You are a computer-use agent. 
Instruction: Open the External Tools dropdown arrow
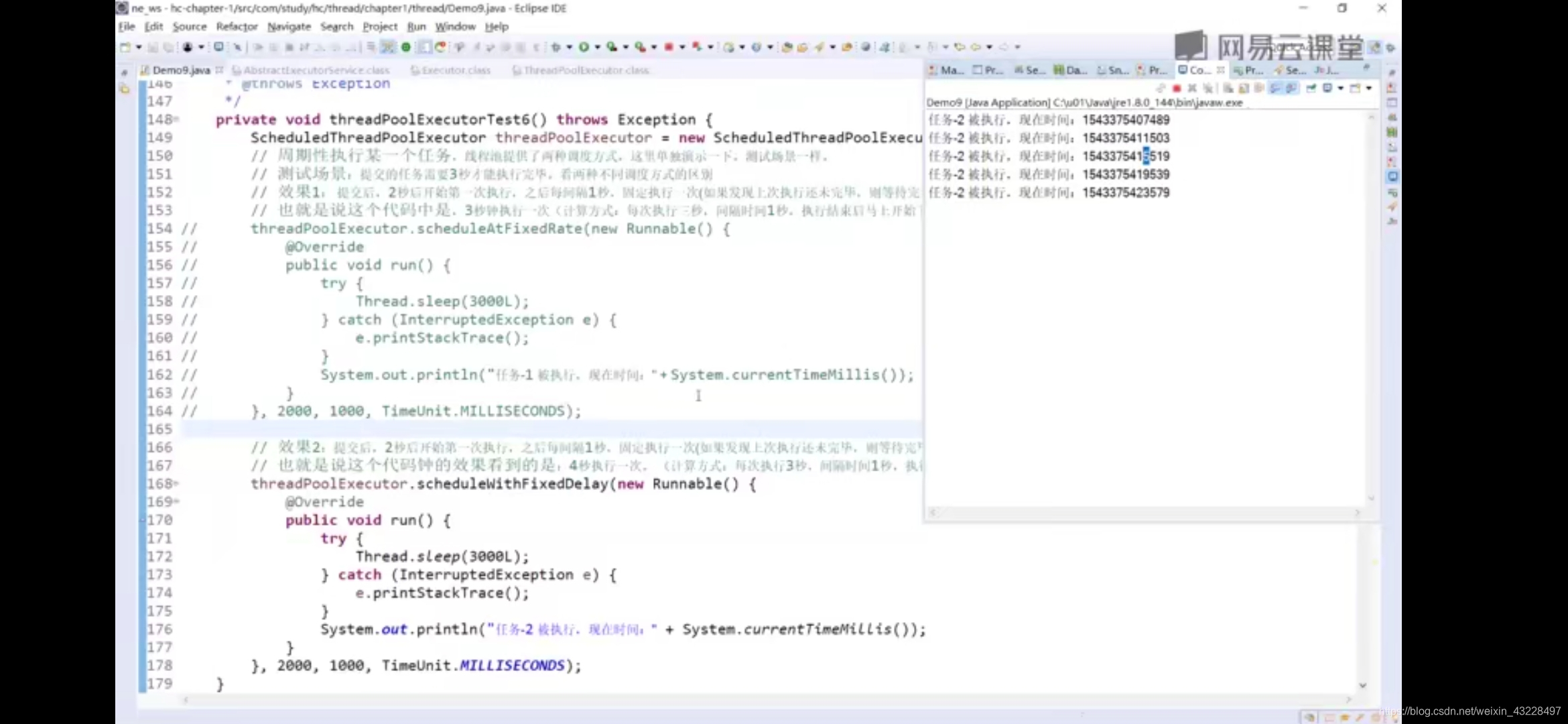coord(653,47)
